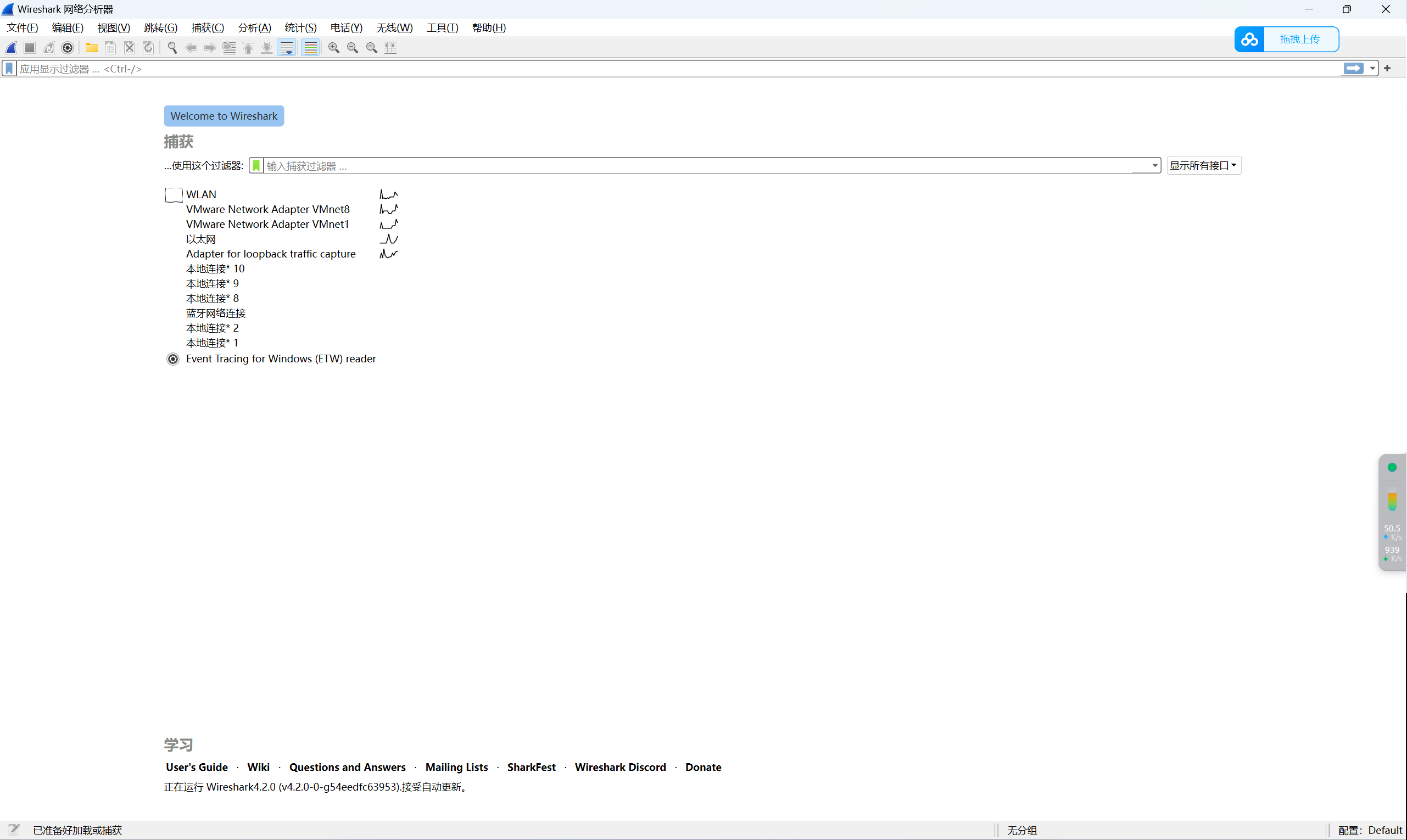Open 无线(W) menu
The image size is (1407, 840).
(x=394, y=28)
